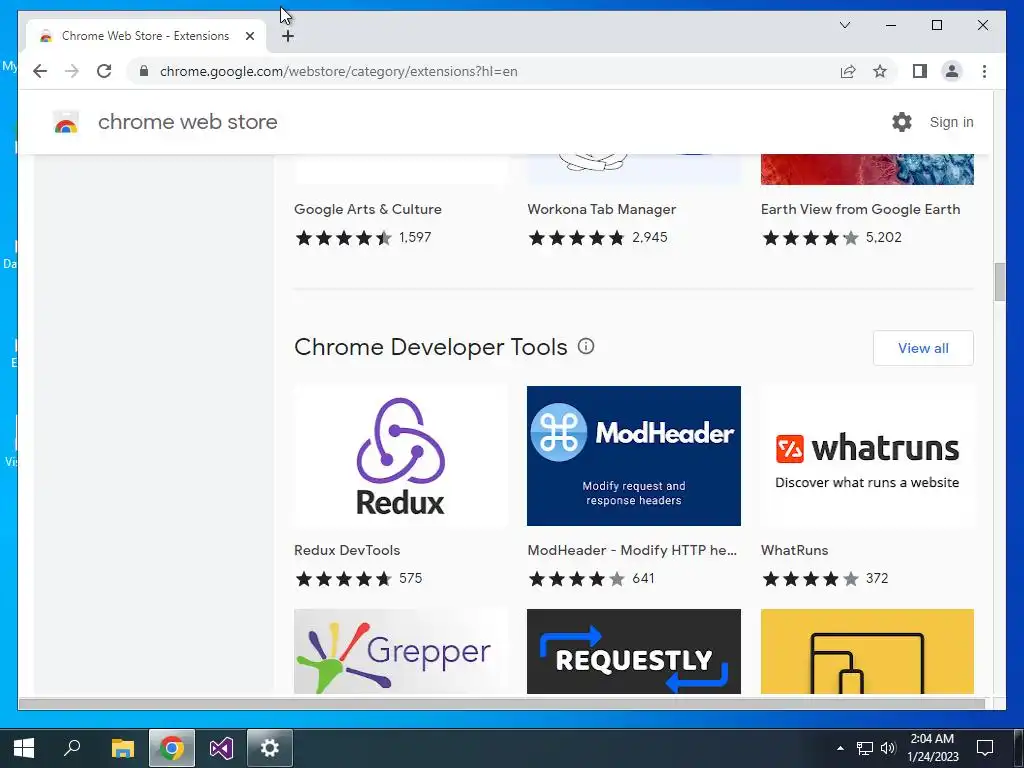Open Chrome side panel icon

pos(920,71)
